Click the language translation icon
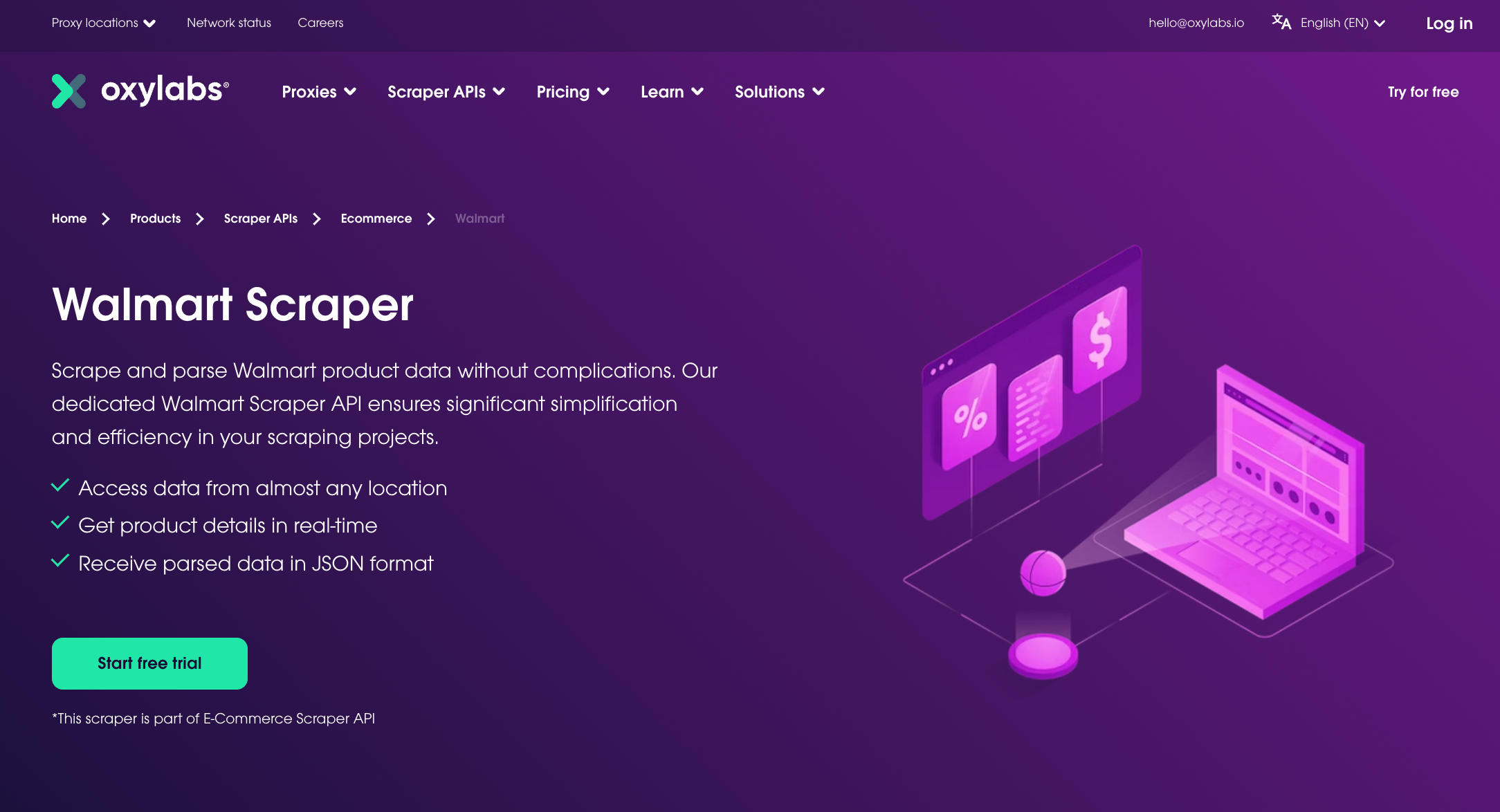 click(x=1281, y=23)
